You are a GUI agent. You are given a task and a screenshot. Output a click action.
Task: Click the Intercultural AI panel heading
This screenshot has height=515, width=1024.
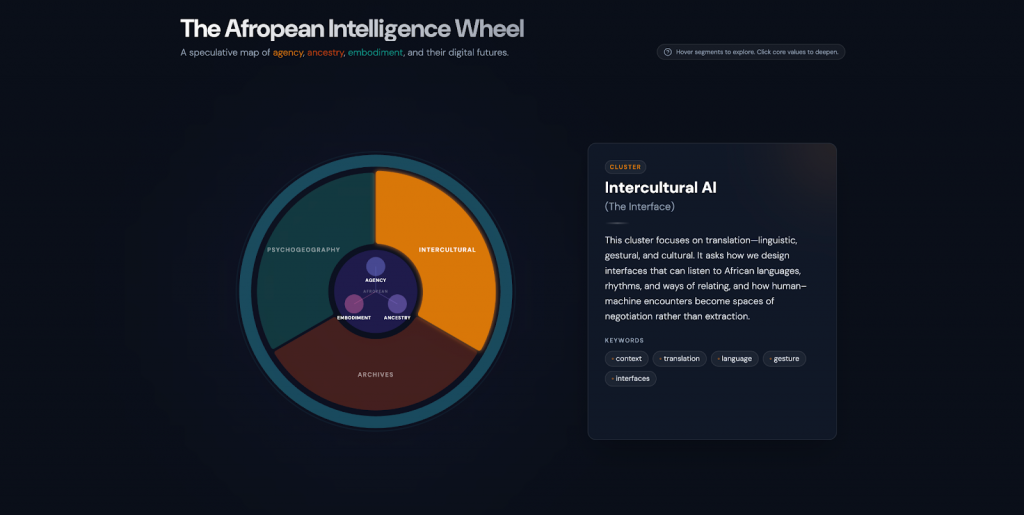coord(660,187)
